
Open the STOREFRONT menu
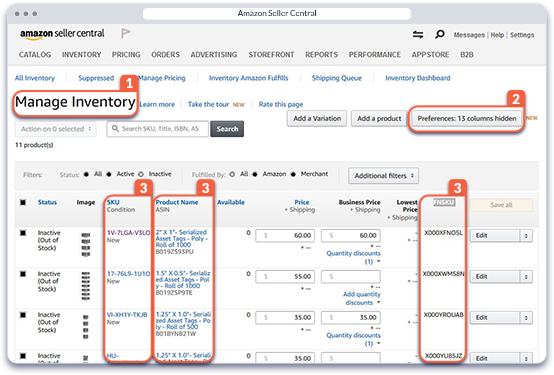coord(271,55)
